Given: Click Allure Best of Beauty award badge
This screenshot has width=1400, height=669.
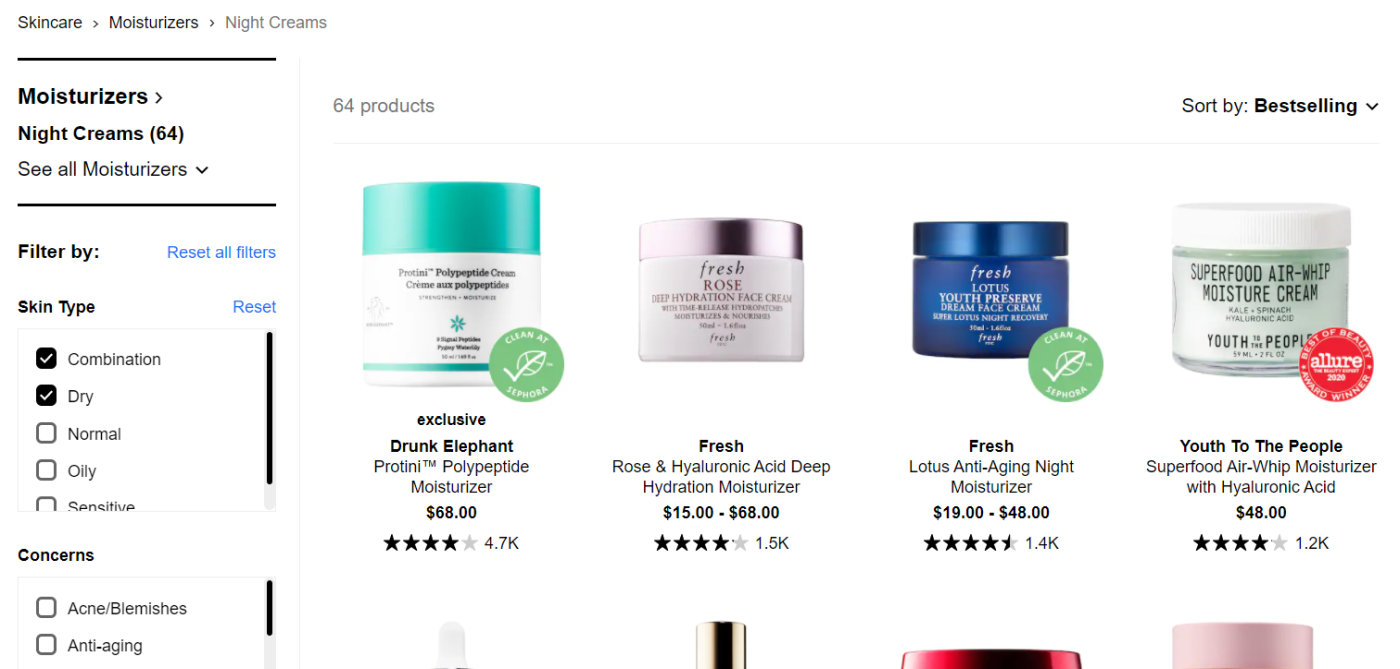Looking at the screenshot, I should tap(1336, 366).
